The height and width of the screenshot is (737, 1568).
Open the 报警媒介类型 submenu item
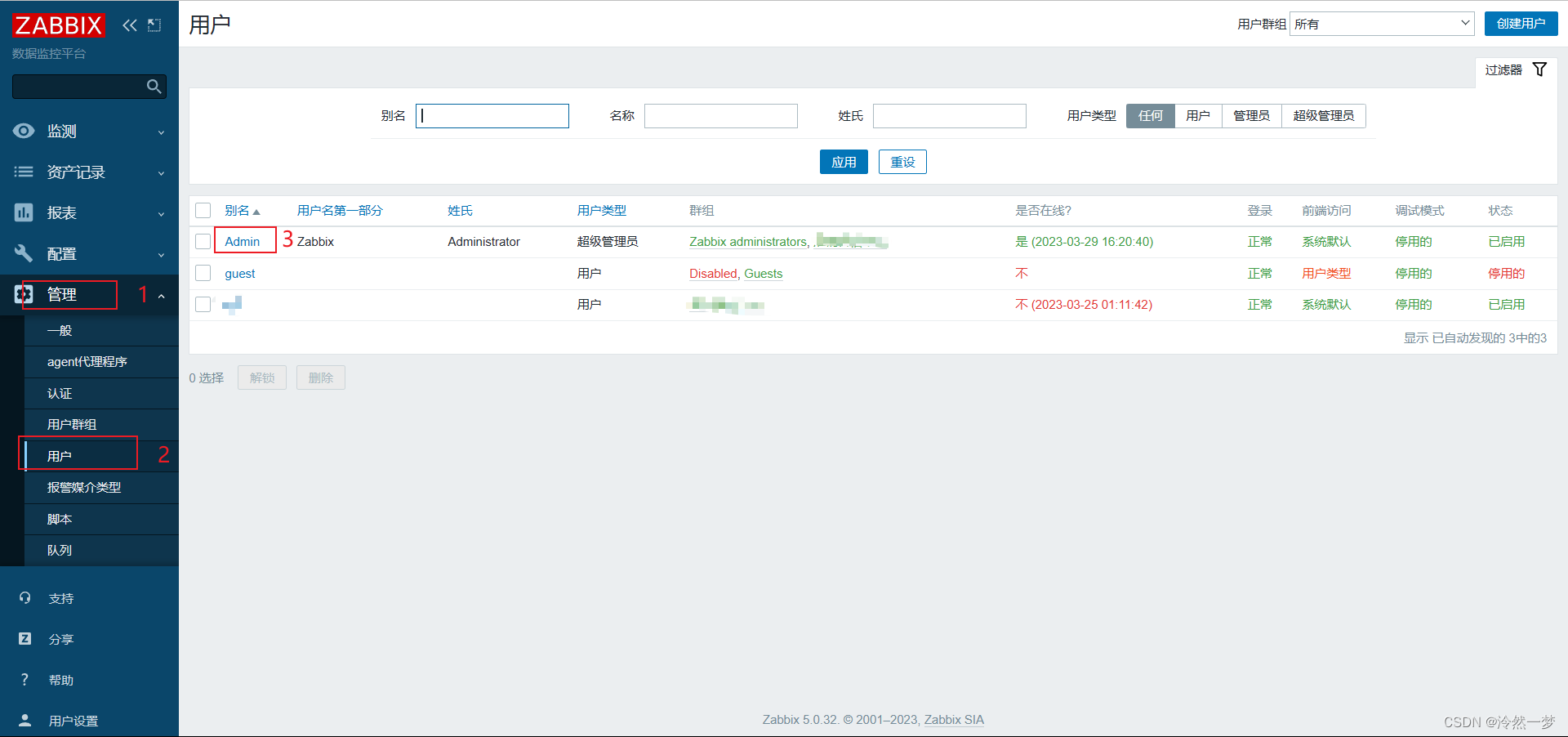[101, 488]
